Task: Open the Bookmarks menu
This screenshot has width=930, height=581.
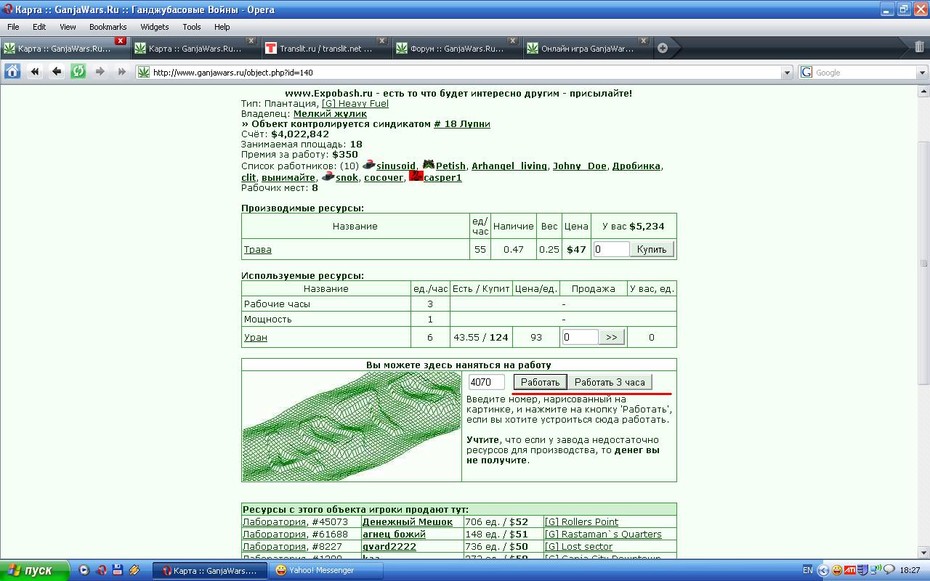Action: pos(108,27)
